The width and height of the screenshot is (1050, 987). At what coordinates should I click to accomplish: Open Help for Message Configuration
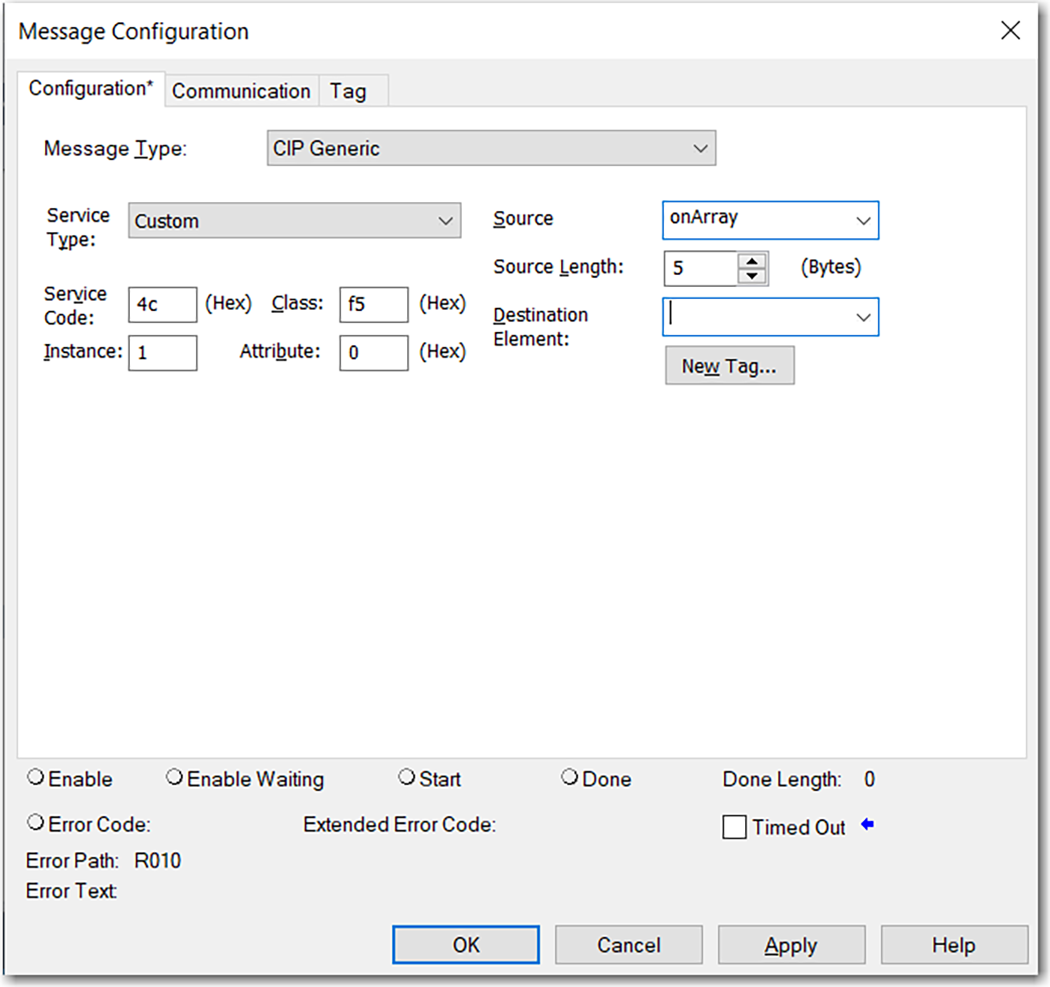click(x=954, y=944)
